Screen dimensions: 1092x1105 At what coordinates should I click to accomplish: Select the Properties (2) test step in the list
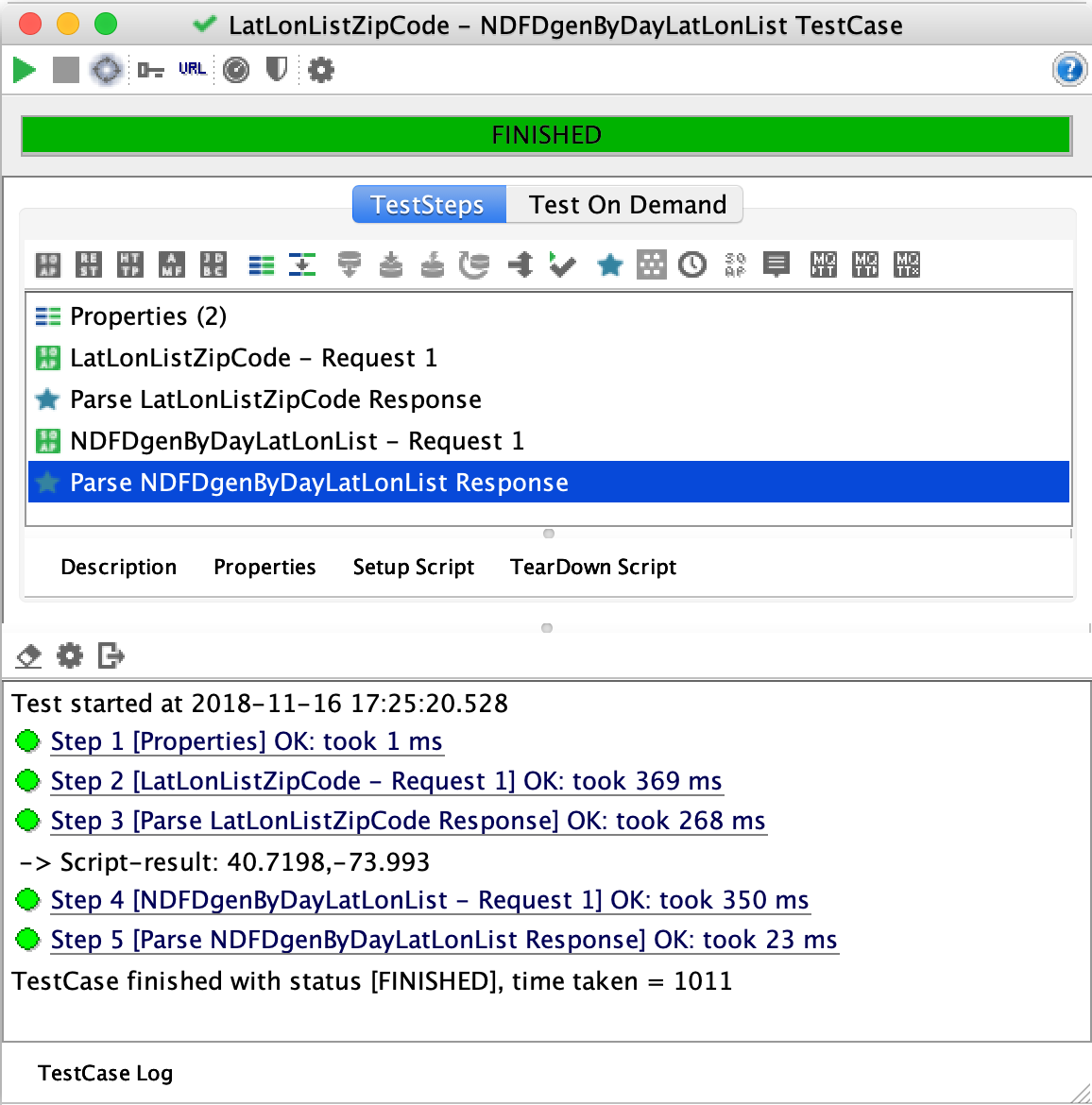pyautogui.click(x=148, y=316)
